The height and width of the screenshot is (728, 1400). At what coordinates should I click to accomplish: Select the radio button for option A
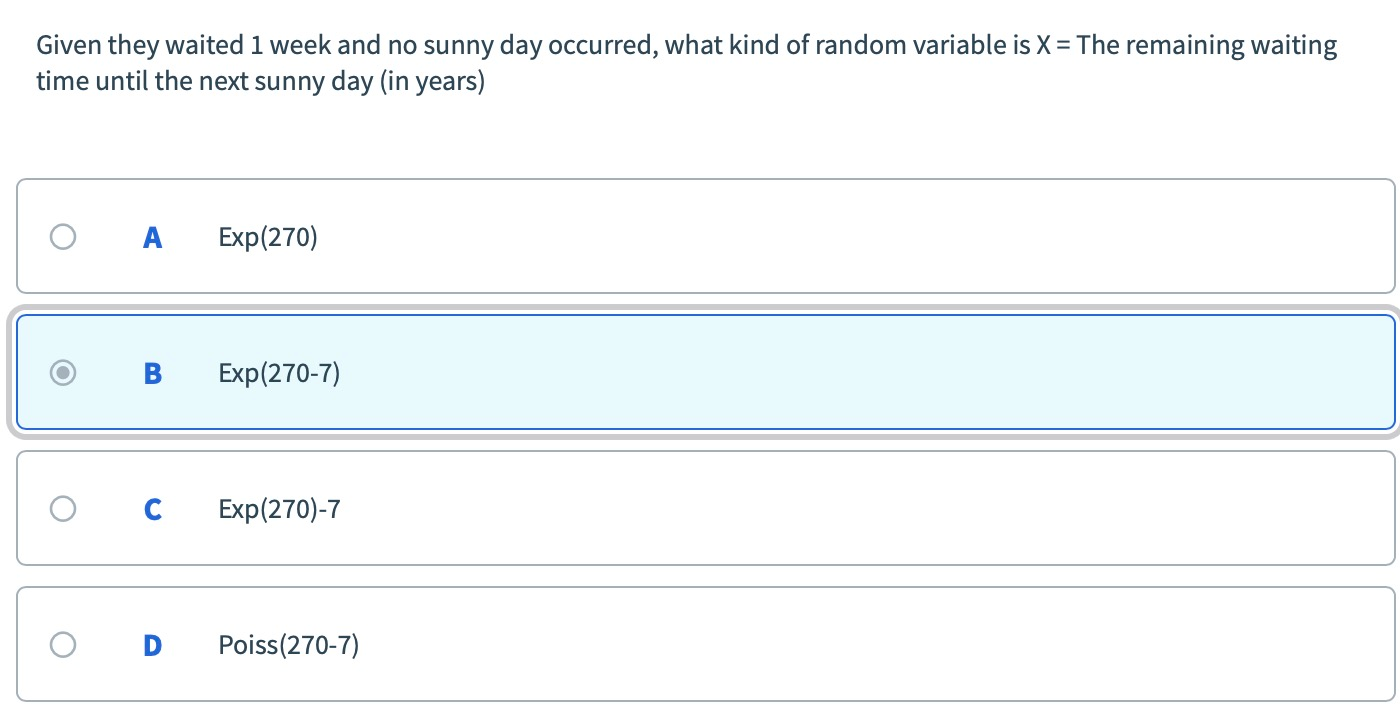(x=63, y=237)
